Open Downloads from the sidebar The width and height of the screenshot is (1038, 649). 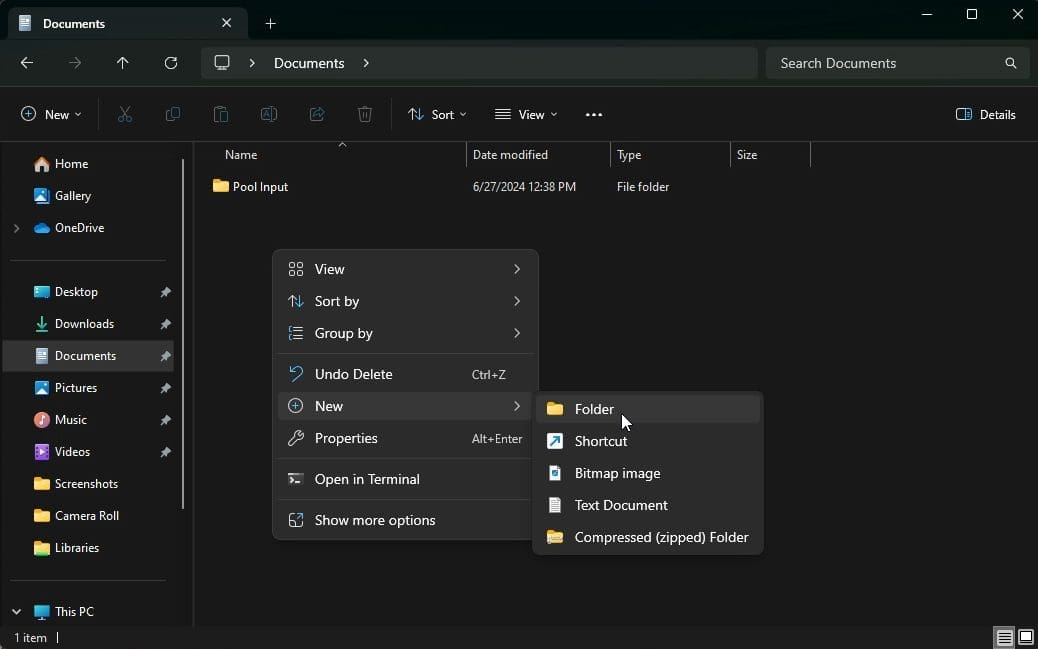click(x=85, y=323)
